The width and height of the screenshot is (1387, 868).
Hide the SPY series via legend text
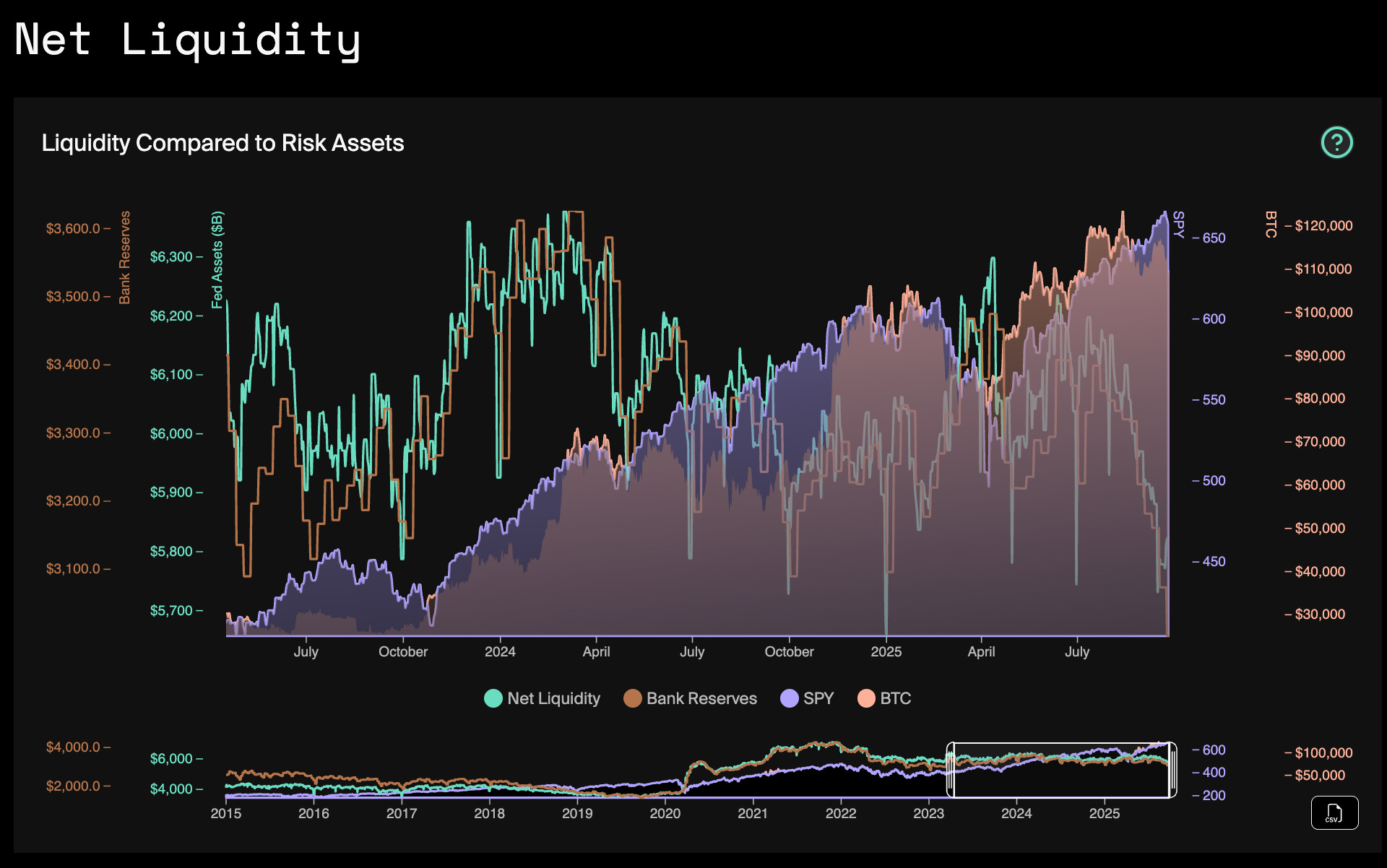[x=818, y=698]
